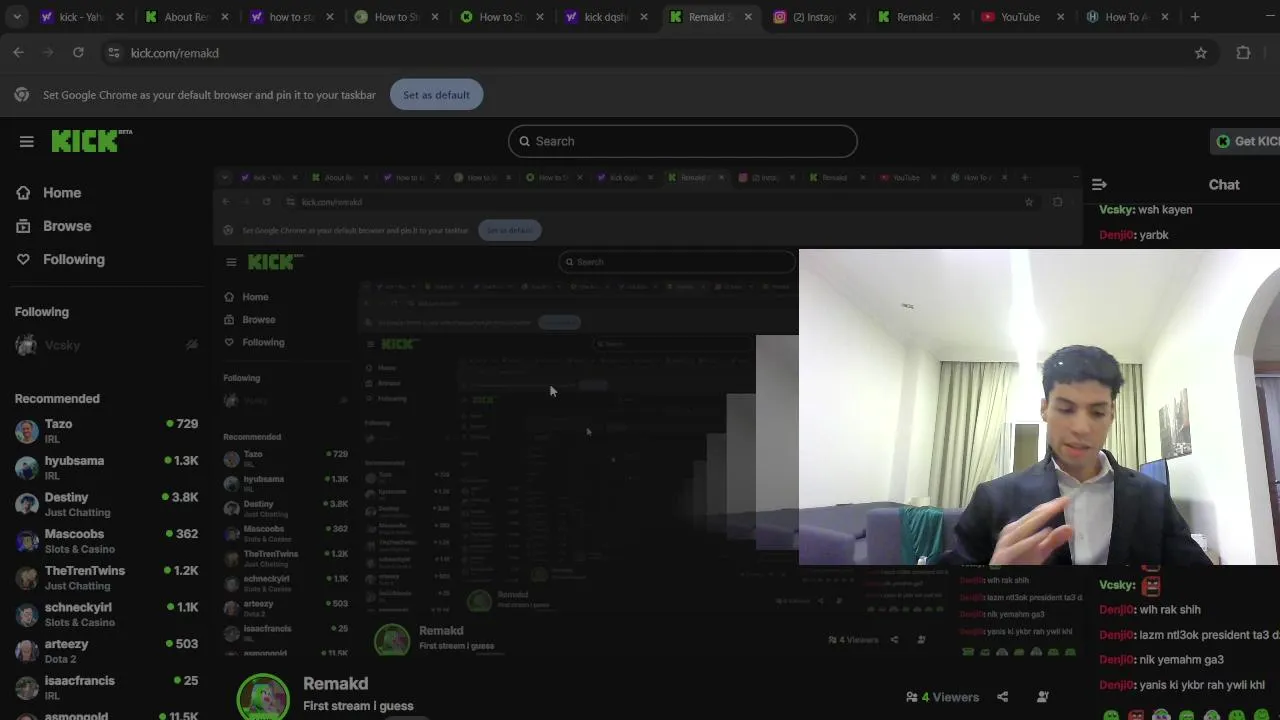This screenshot has width=1280, height=720.
Task: Click Tazo's avatar icon
Action: point(27,431)
